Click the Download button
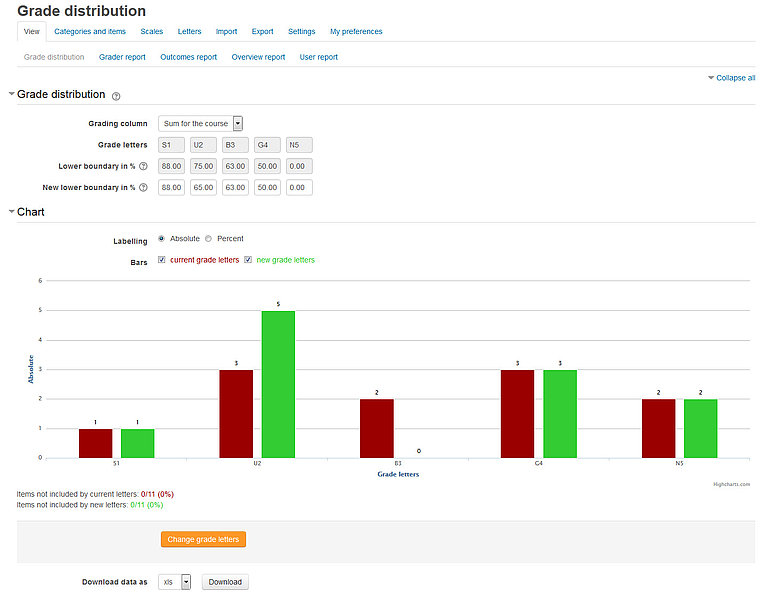 [x=225, y=582]
